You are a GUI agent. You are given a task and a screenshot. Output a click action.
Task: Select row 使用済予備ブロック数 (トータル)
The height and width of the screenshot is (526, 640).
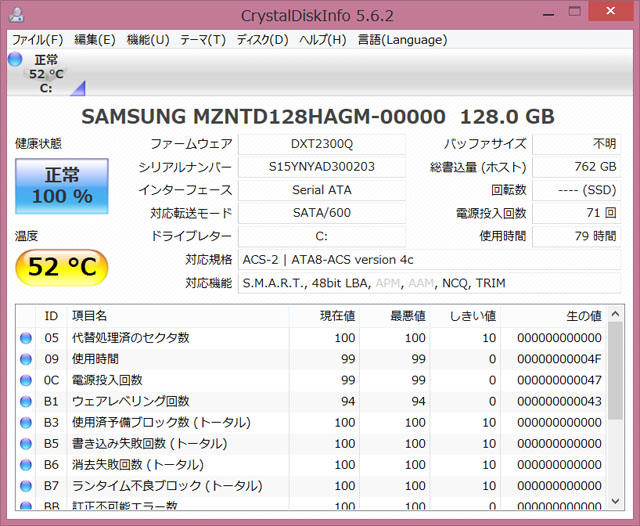pos(311,423)
